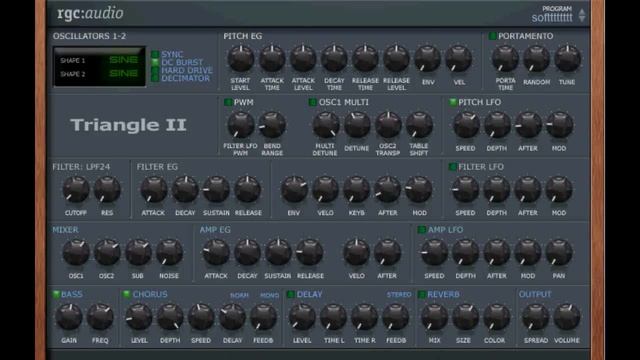Click the Filter EG SUSTAIN knob

click(216, 189)
